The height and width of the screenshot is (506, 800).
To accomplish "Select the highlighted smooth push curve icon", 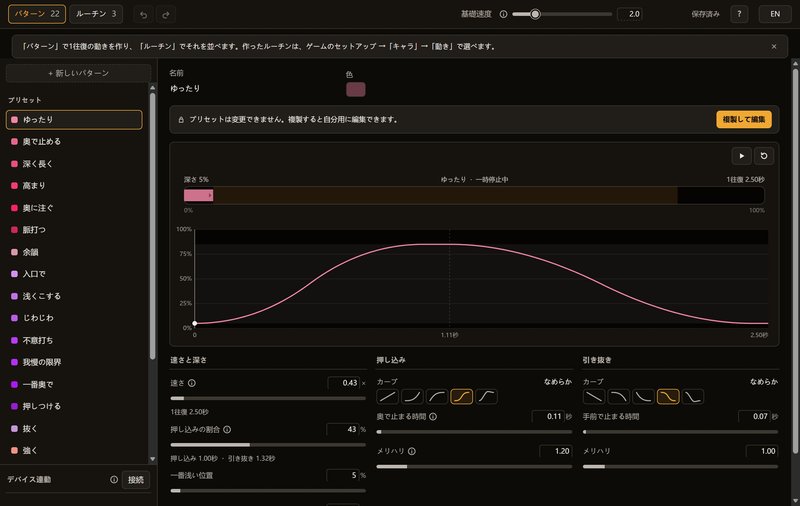I will point(462,396).
